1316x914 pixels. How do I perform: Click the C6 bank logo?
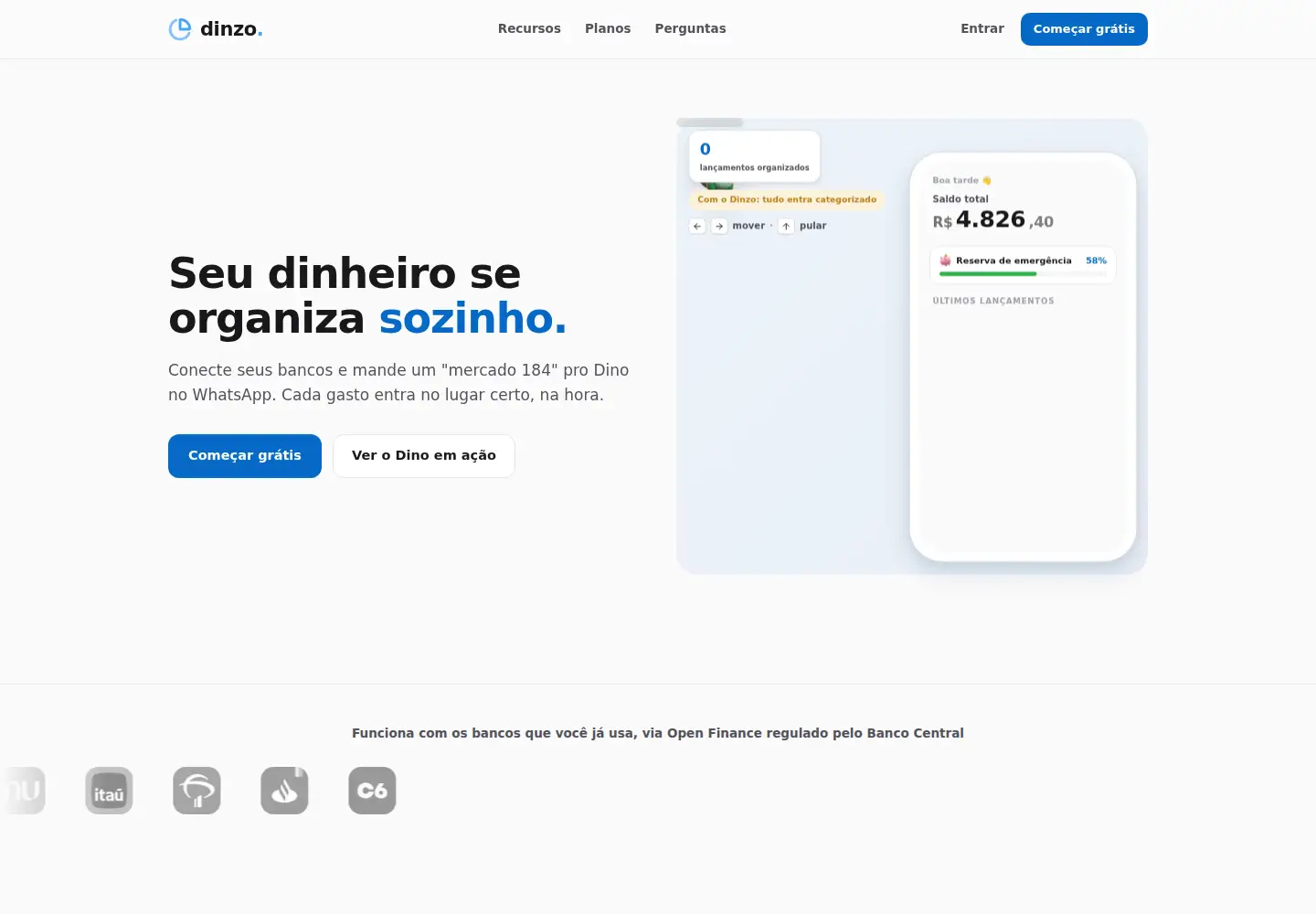pyautogui.click(x=372, y=791)
